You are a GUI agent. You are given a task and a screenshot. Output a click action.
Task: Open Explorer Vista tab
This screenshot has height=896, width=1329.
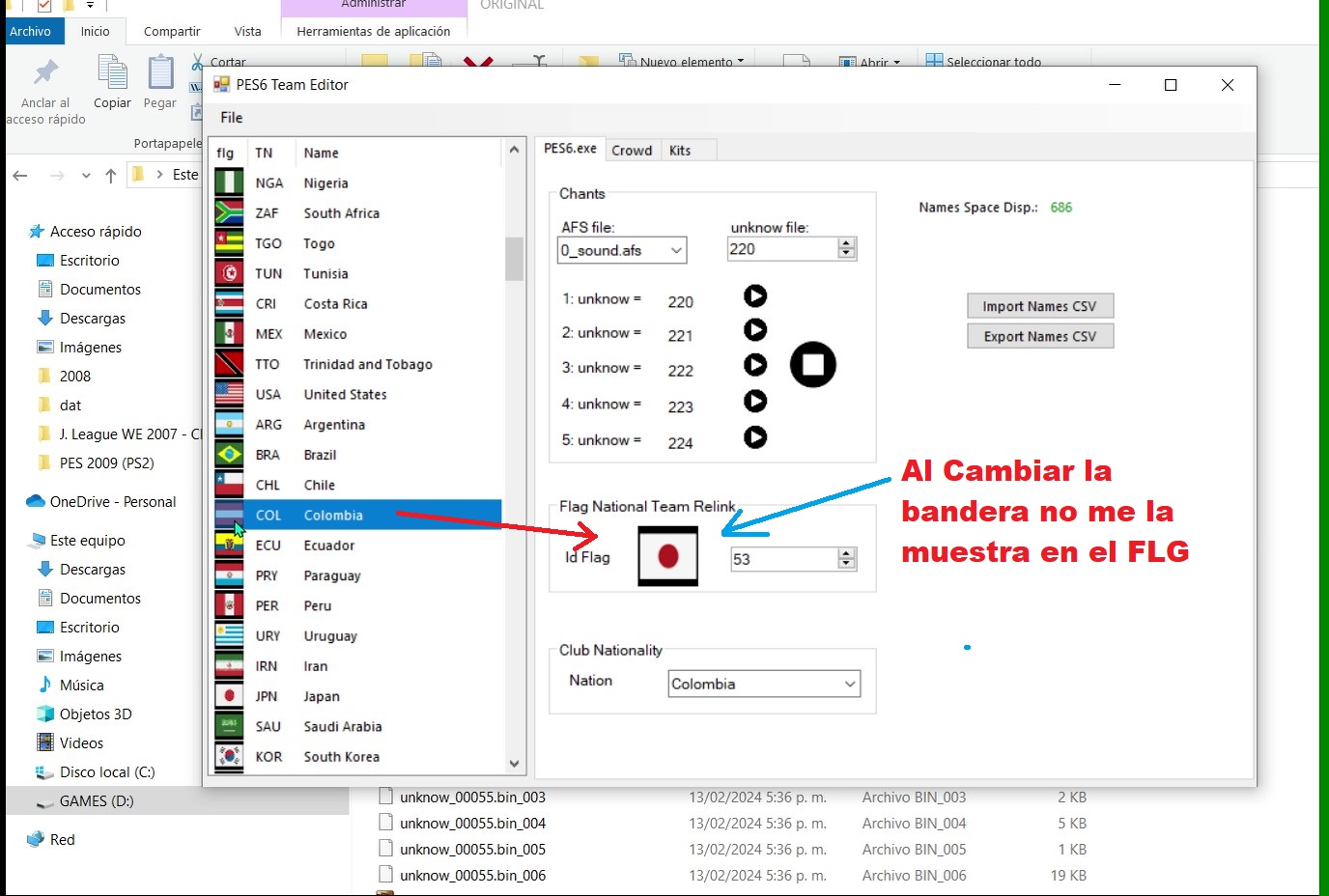click(247, 31)
